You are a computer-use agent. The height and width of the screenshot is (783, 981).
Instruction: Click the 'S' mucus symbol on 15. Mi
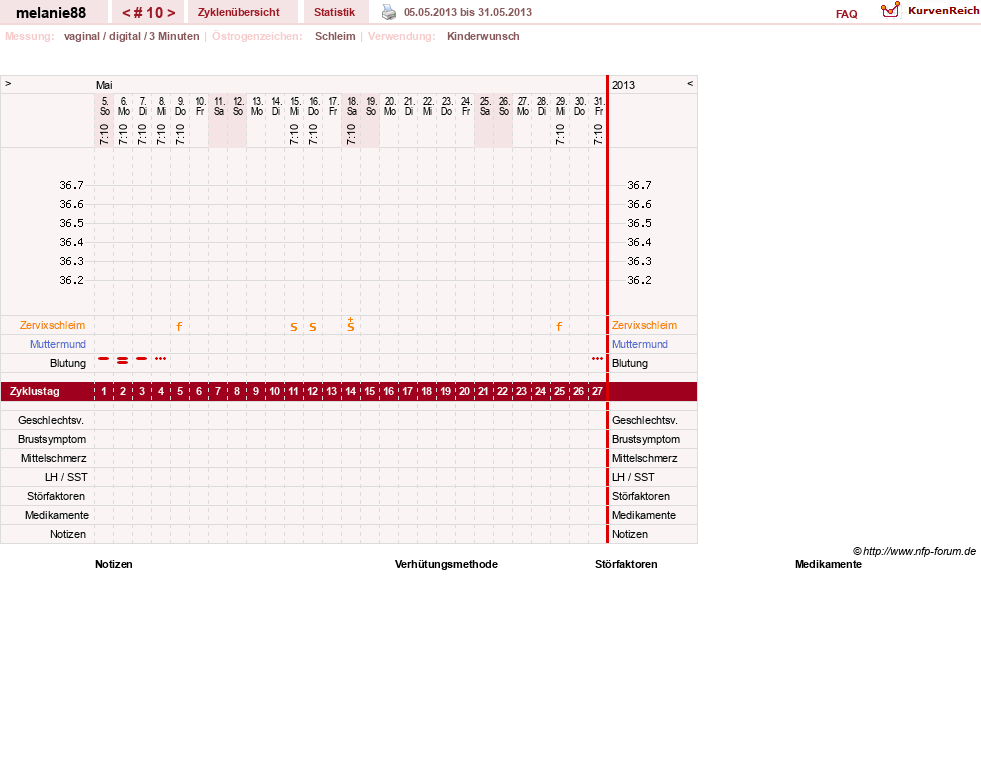(x=293, y=326)
